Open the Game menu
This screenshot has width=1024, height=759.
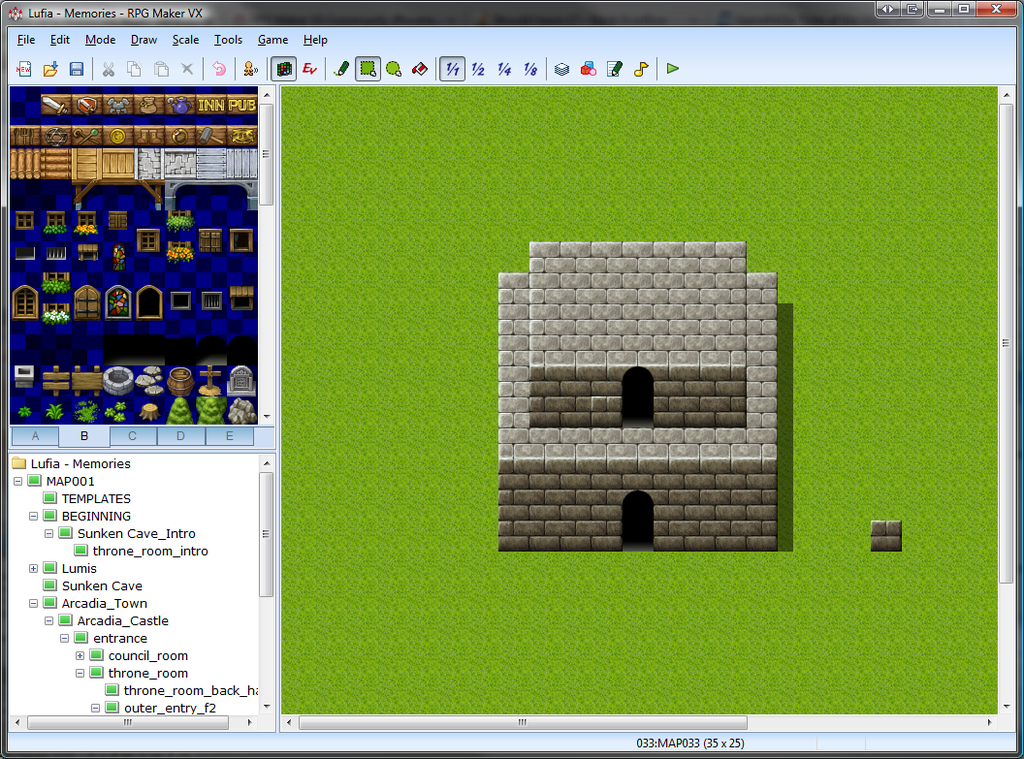point(272,40)
